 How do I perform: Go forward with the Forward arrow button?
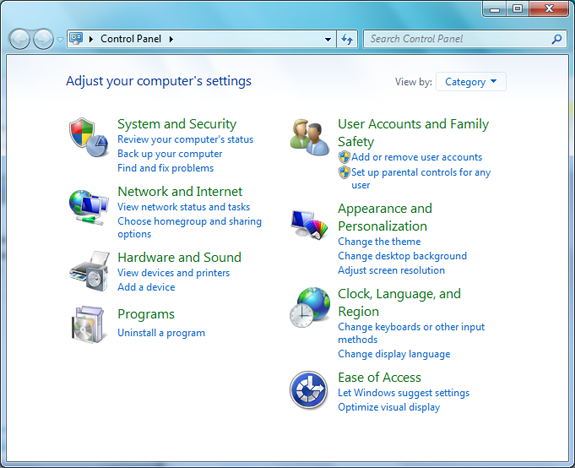click(x=43, y=39)
